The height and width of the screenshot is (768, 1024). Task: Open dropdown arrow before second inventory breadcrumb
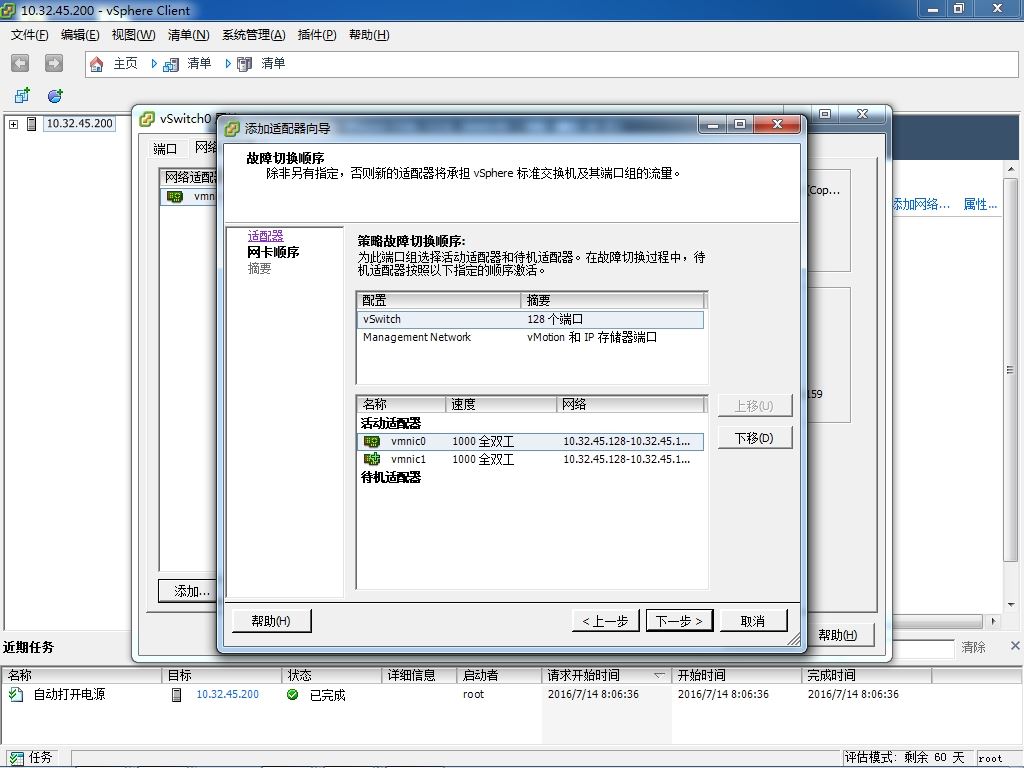coord(228,63)
